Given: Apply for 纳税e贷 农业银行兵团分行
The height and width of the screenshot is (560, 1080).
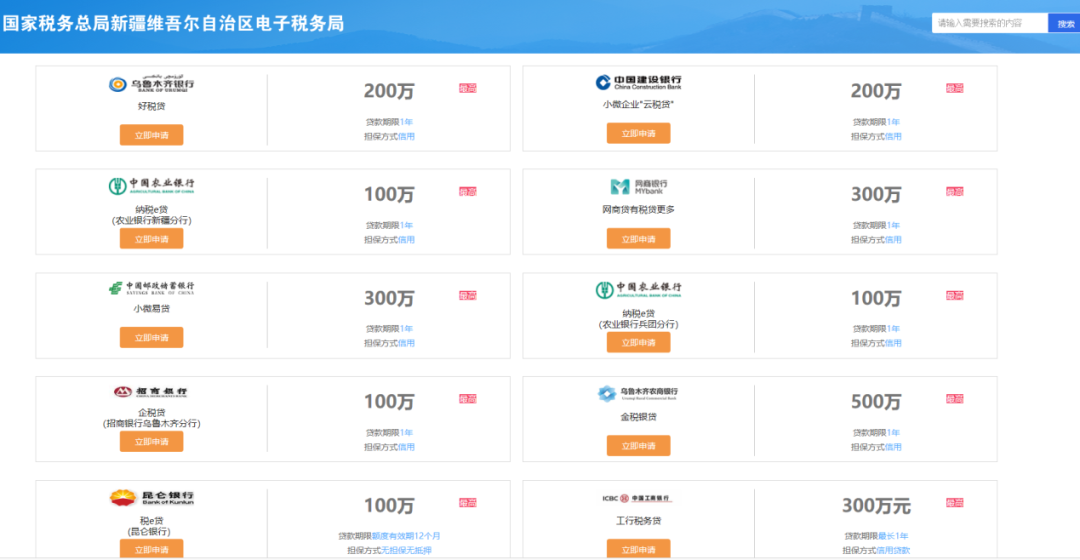Looking at the screenshot, I should [x=638, y=342].
